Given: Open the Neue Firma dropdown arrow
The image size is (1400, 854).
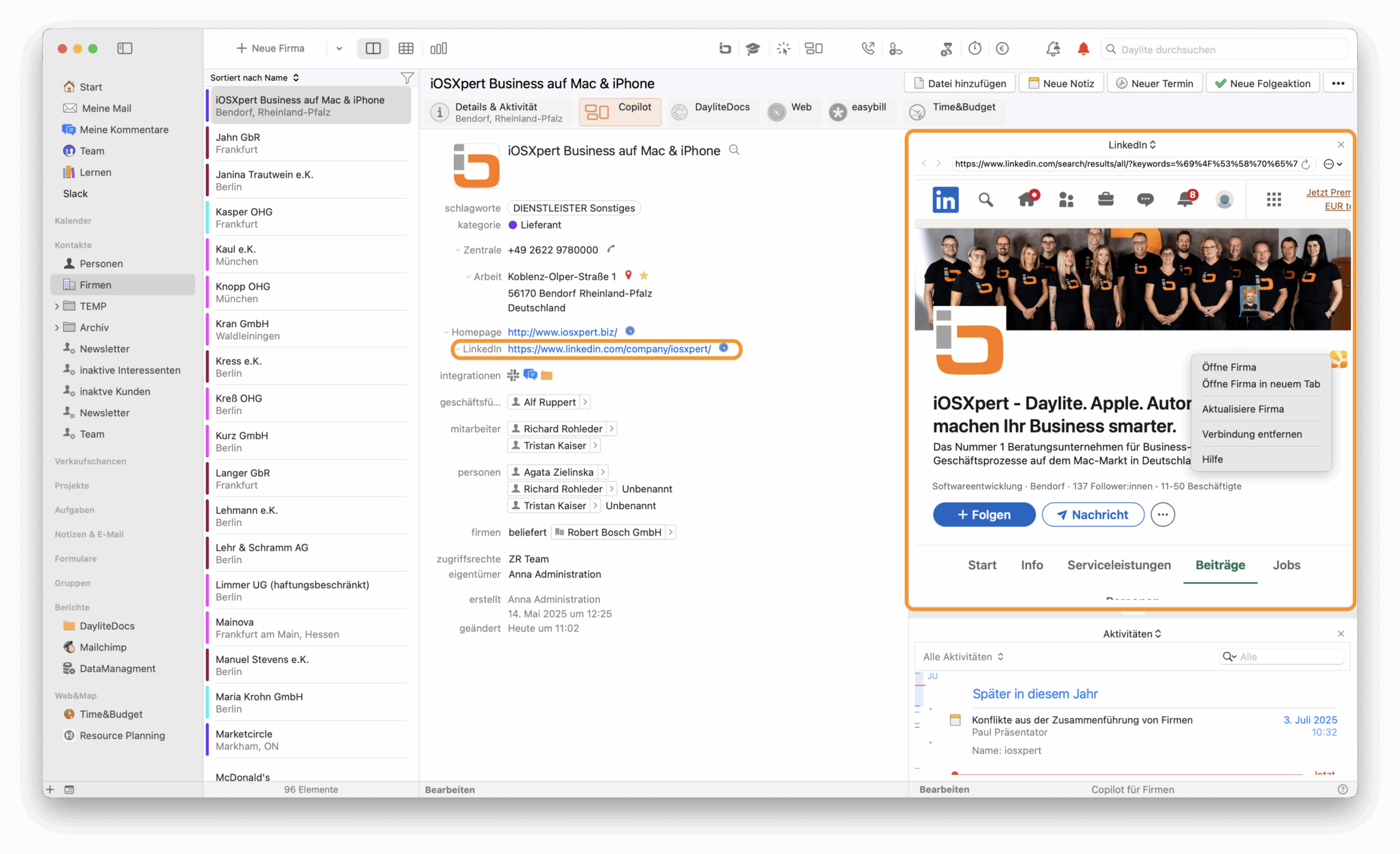Looking at the screenshot, I should tap(339, 49).
